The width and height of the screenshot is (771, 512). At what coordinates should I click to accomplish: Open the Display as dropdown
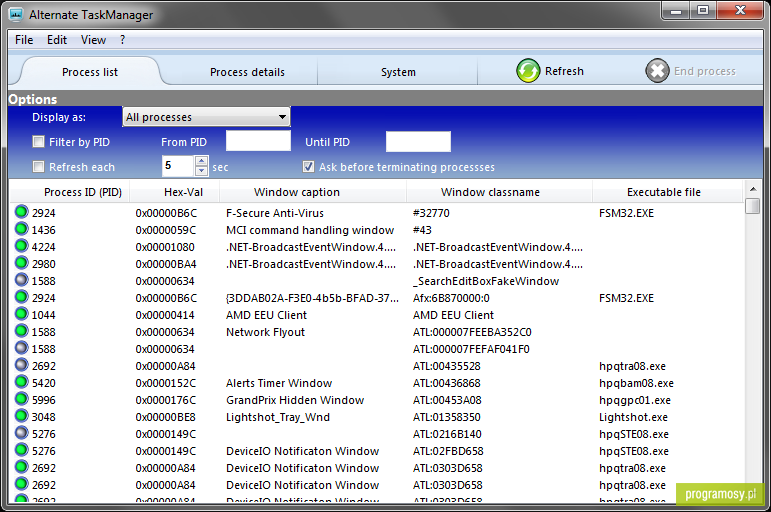tap(206, 117)
